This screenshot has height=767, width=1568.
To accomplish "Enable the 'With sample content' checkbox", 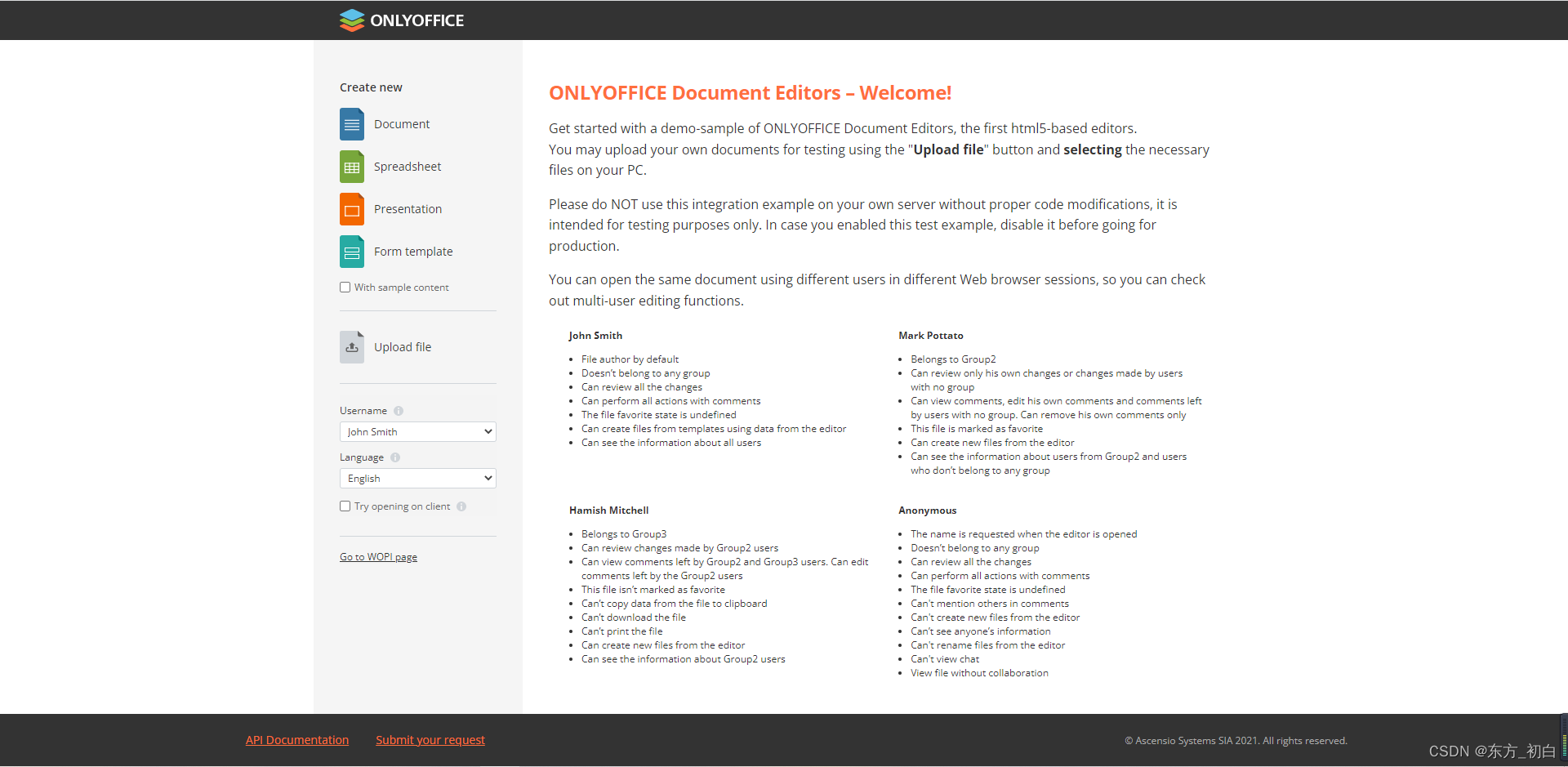I will click(x=345, y=287).
